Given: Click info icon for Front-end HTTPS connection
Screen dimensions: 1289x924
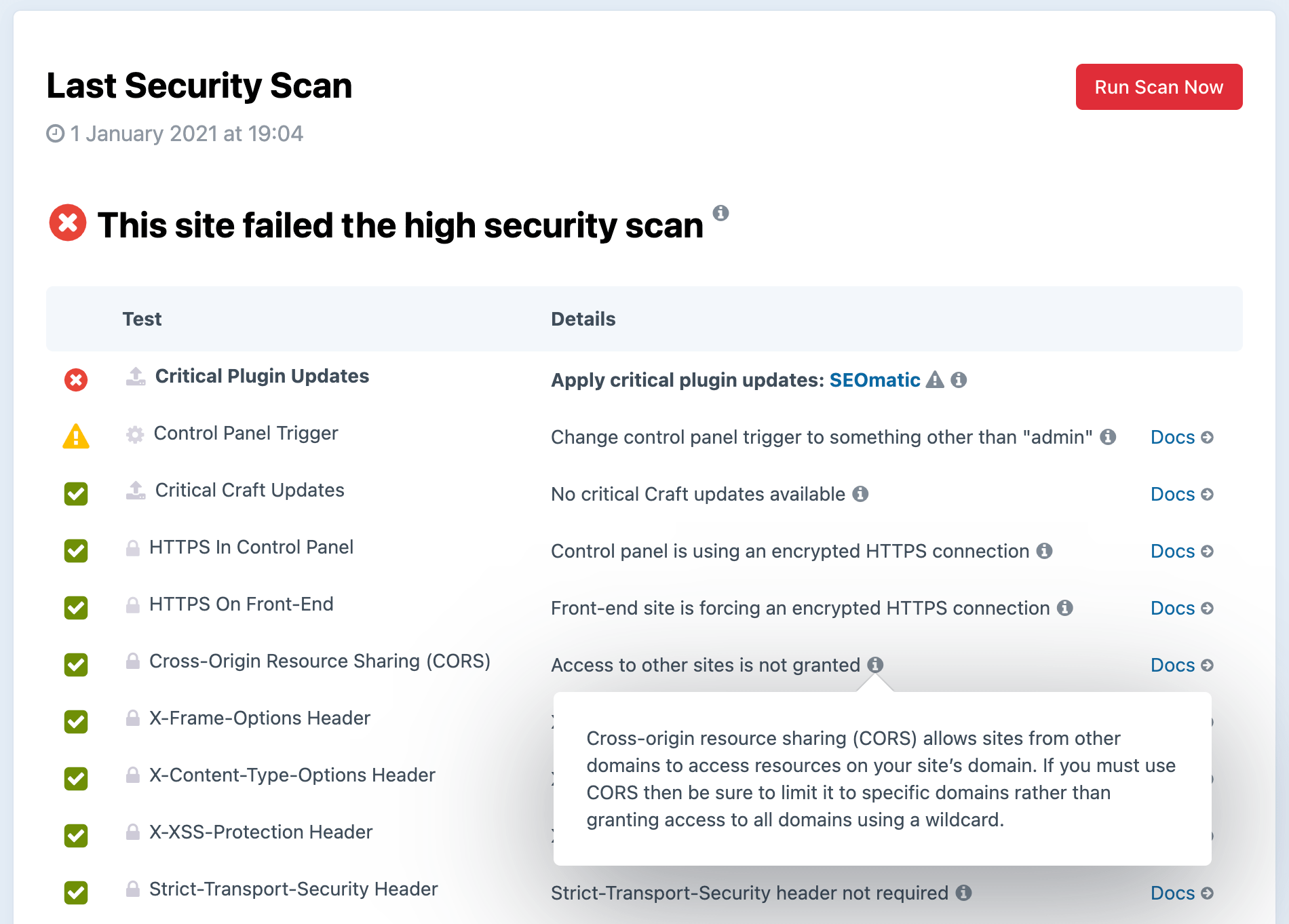Looking at the screenshot, I should [1065, 608].
